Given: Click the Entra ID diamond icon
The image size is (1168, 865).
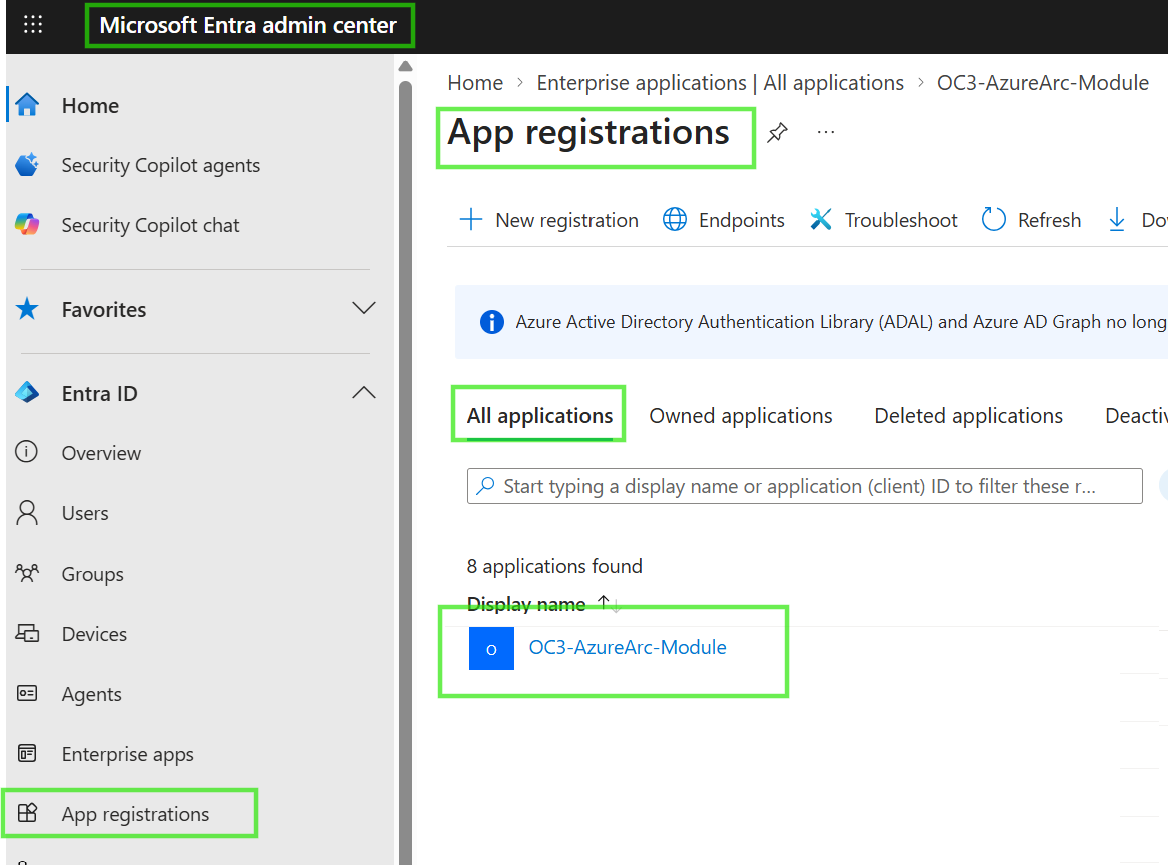Looking at the screenshot, I should pos(28,393).
